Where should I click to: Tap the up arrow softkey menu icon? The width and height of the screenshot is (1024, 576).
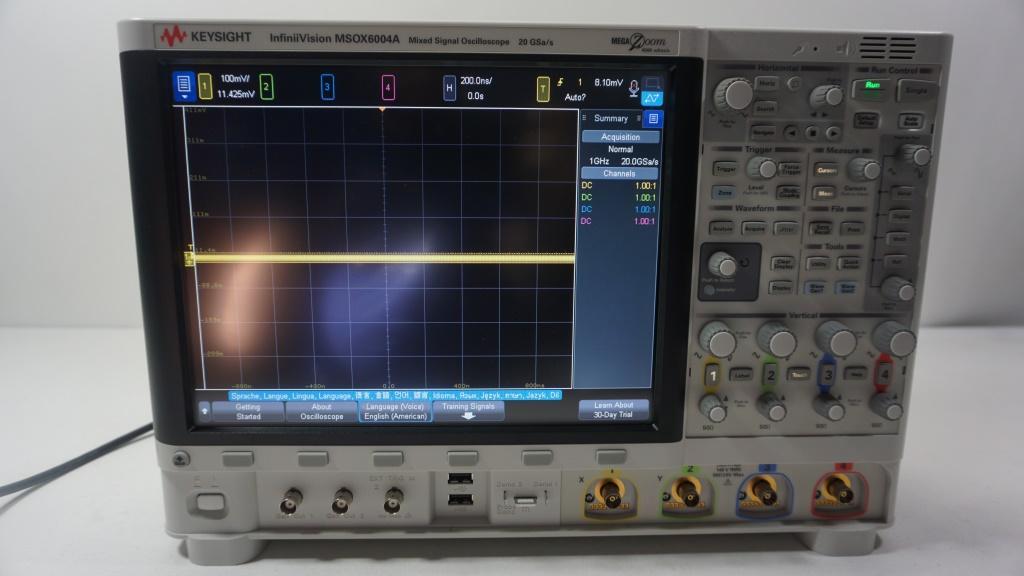[x=204, y=411]
